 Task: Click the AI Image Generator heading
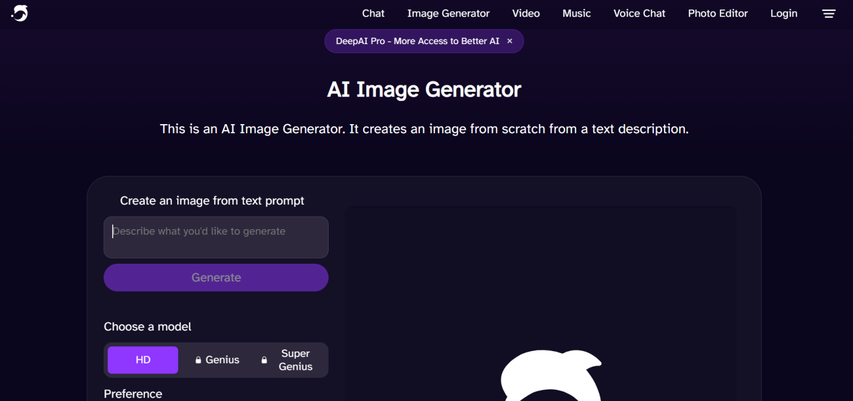[x=424, y=90]
